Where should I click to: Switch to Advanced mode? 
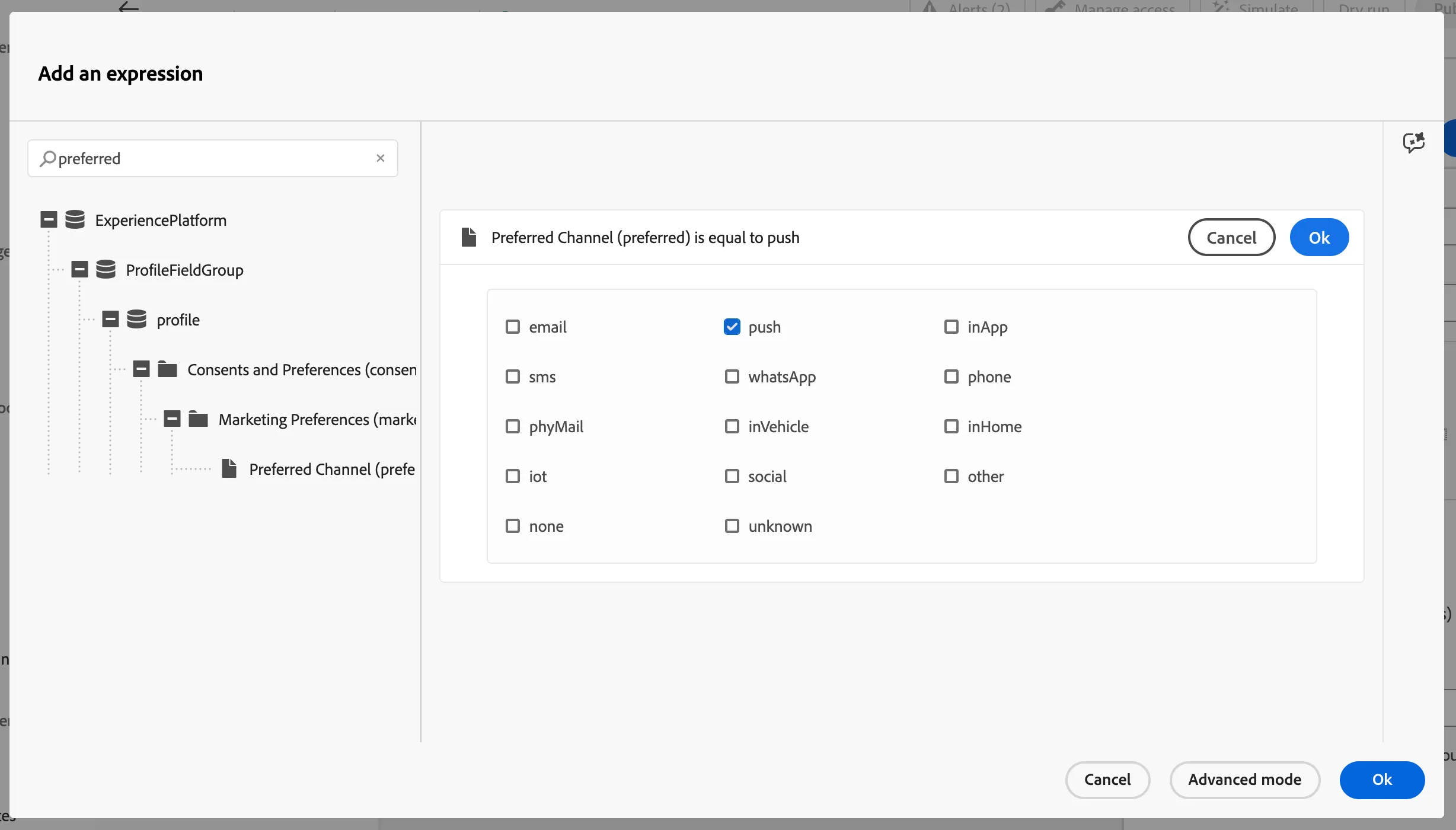(1244, 780)
